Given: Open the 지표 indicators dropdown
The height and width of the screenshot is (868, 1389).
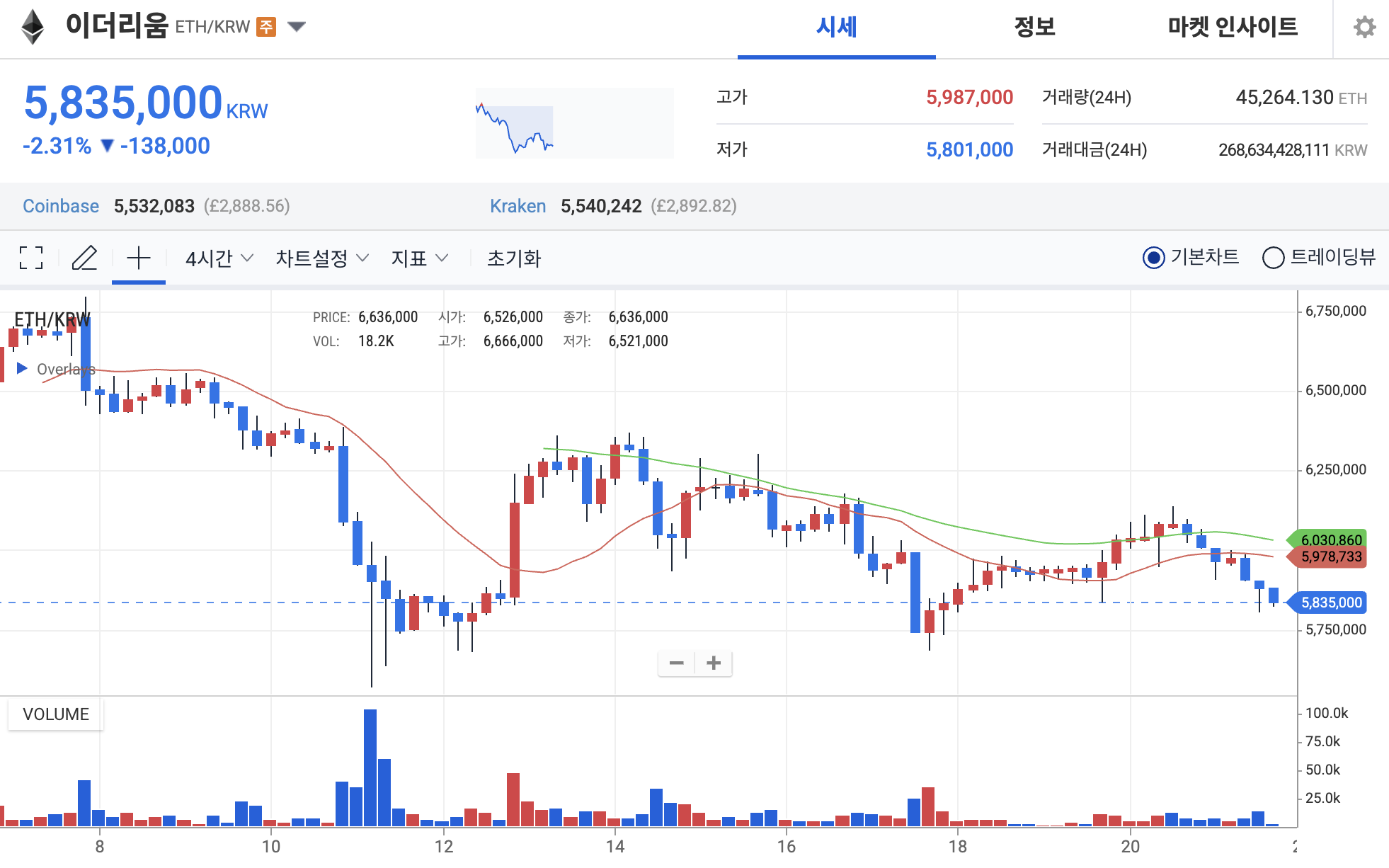Looking at the screenshot, I should 419,258.
